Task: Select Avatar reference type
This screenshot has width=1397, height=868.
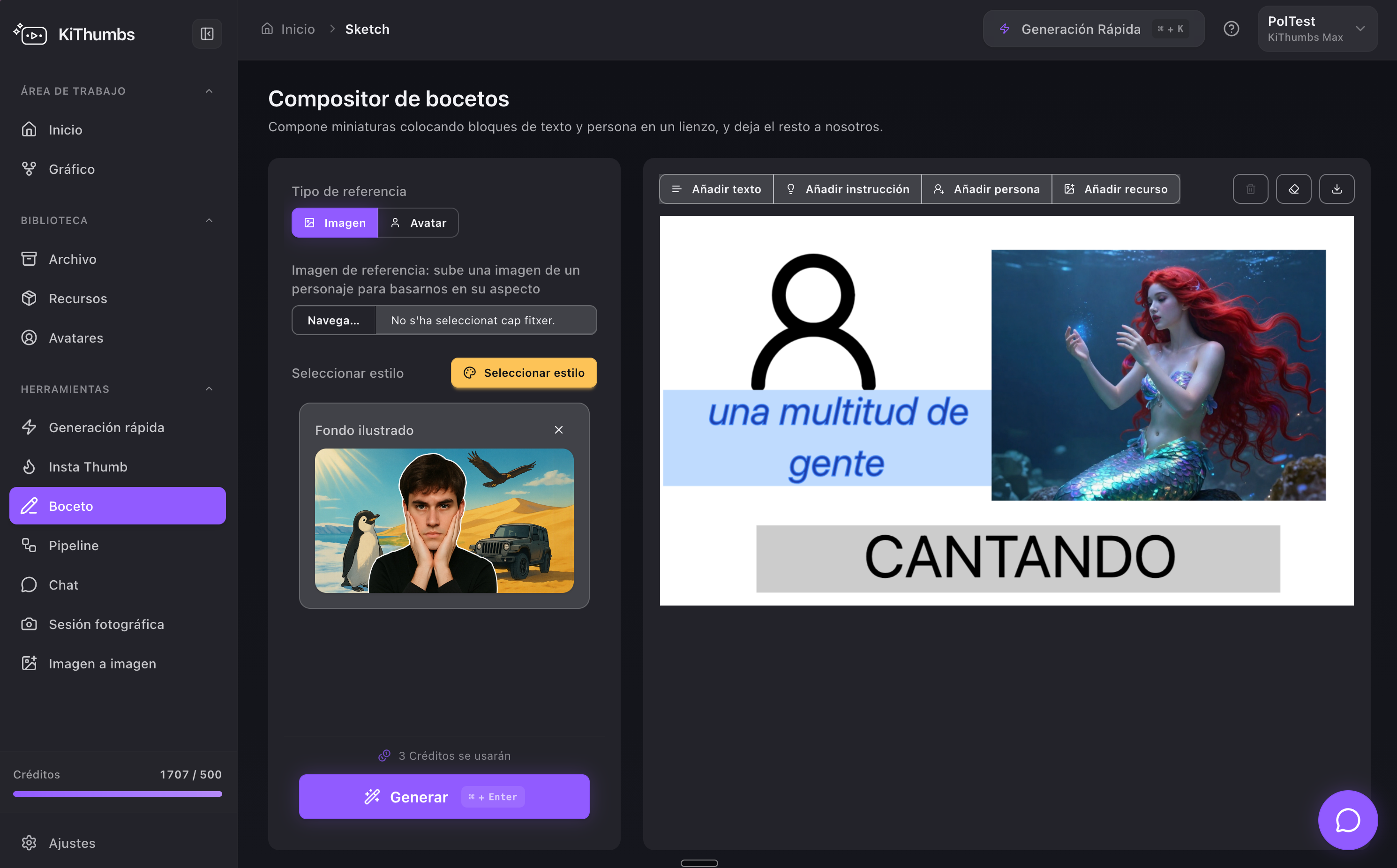Action: [x=418, y=223]
